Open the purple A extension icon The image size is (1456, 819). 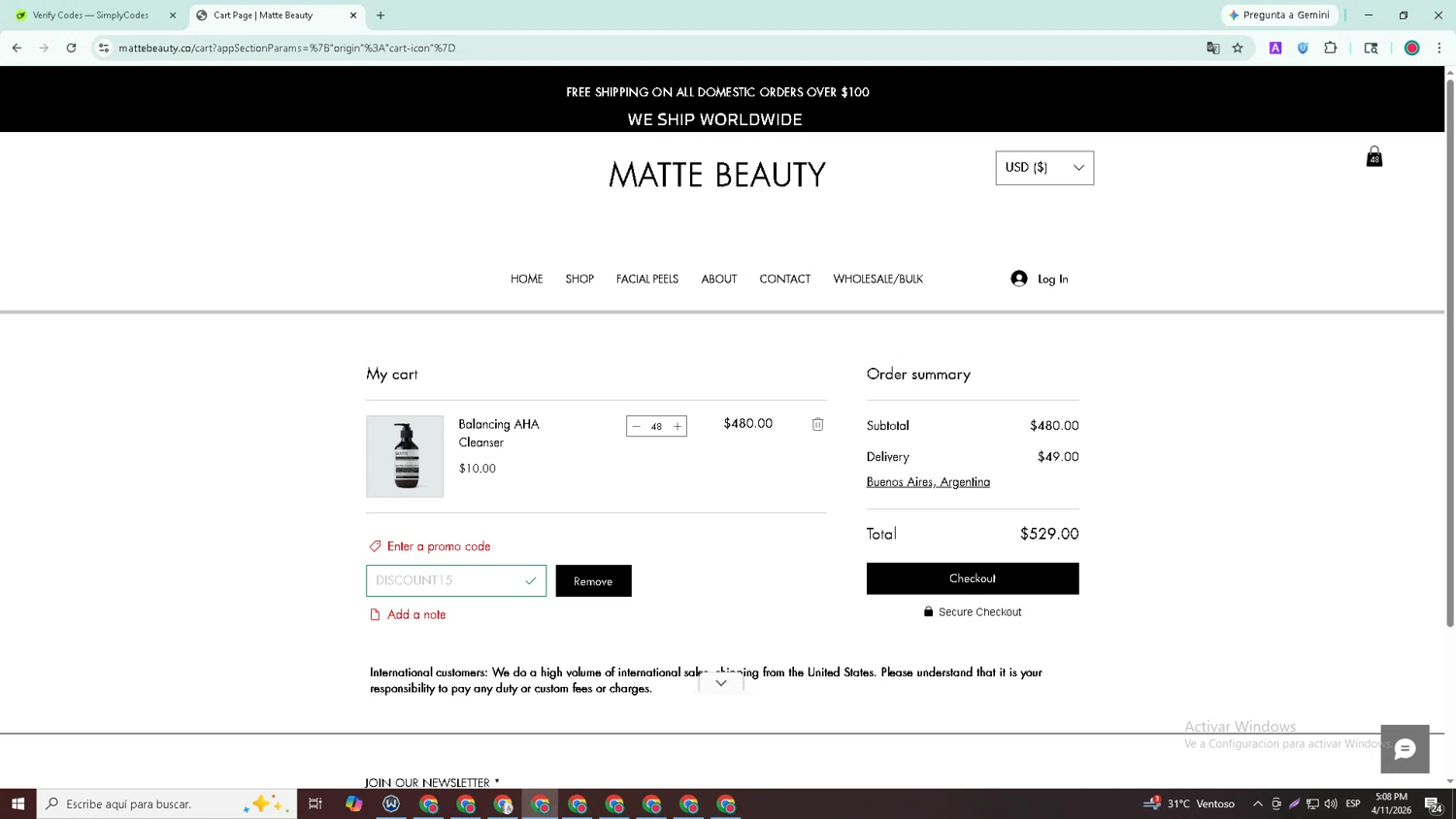1275,48
